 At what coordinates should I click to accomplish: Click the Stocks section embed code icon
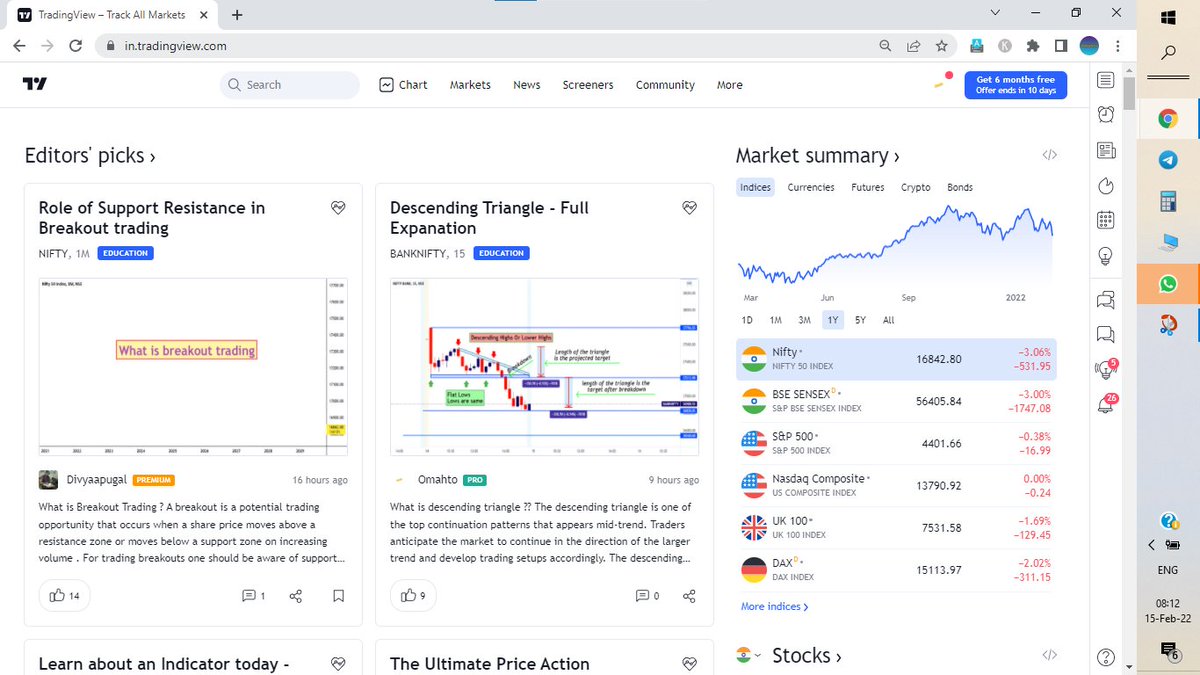click(x=1049, y=655)
